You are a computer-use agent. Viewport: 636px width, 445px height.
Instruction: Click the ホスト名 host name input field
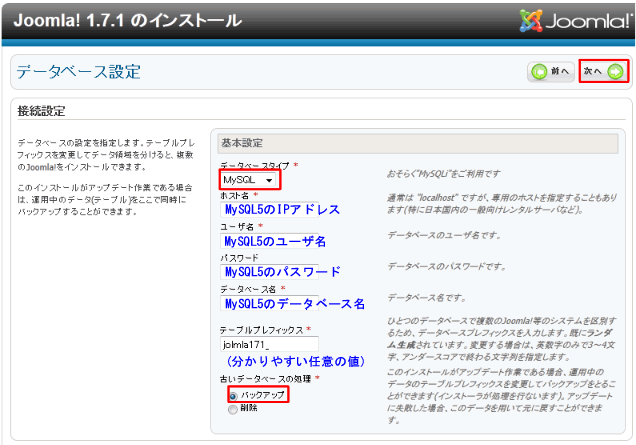[x=269, y=209]
